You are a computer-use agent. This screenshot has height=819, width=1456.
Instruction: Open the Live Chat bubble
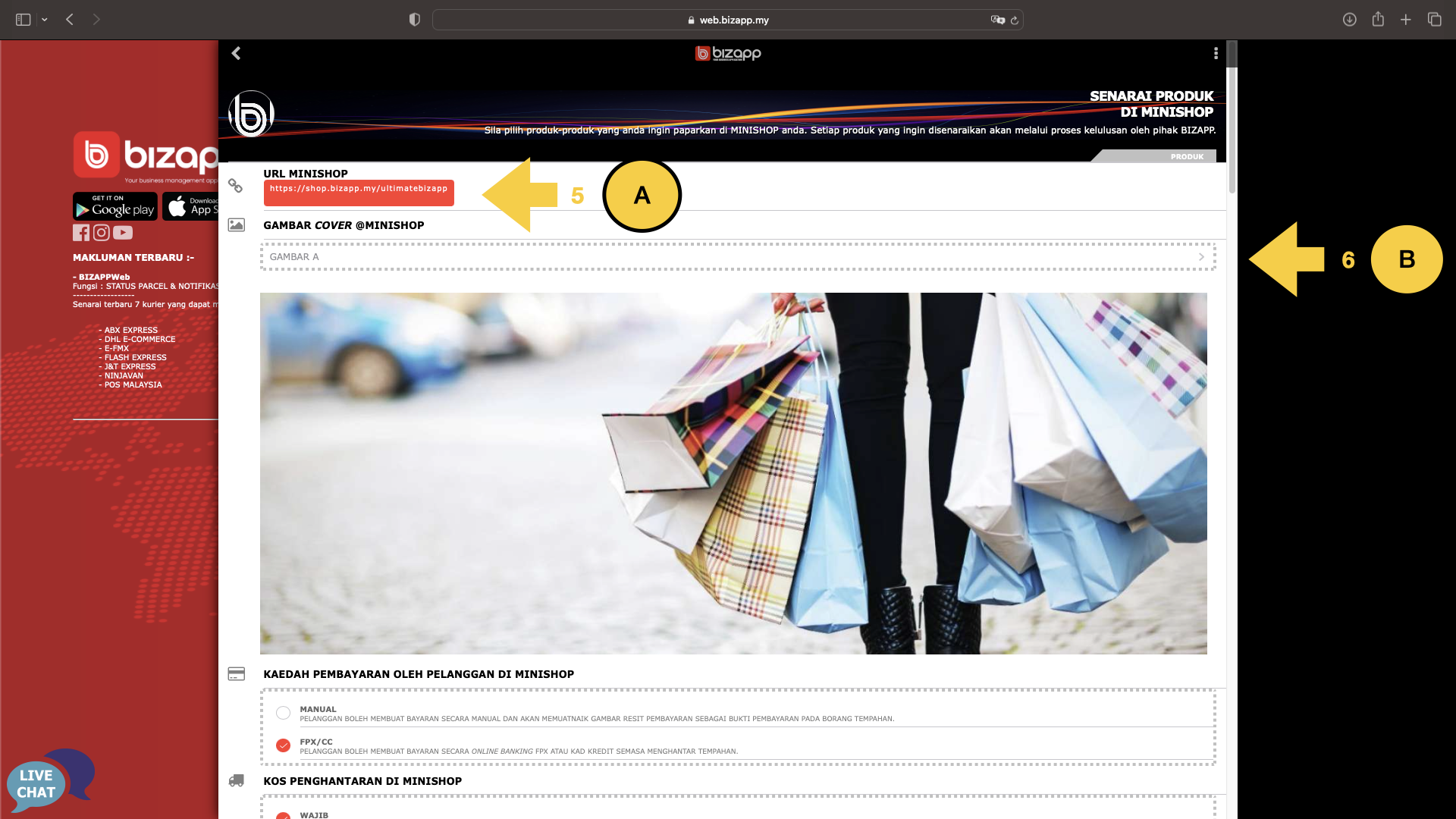50,780
